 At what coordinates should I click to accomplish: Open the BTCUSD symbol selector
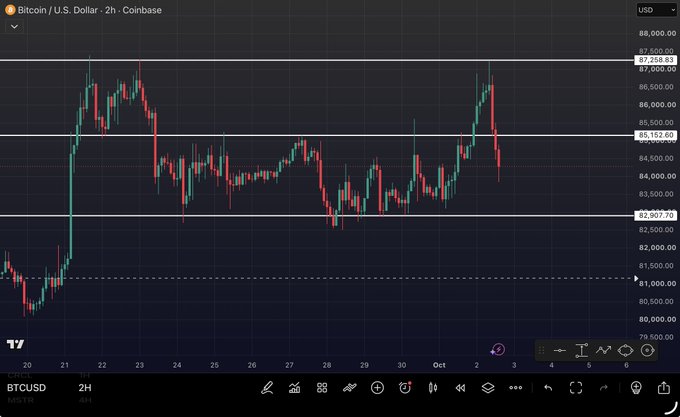click(26, 388)
